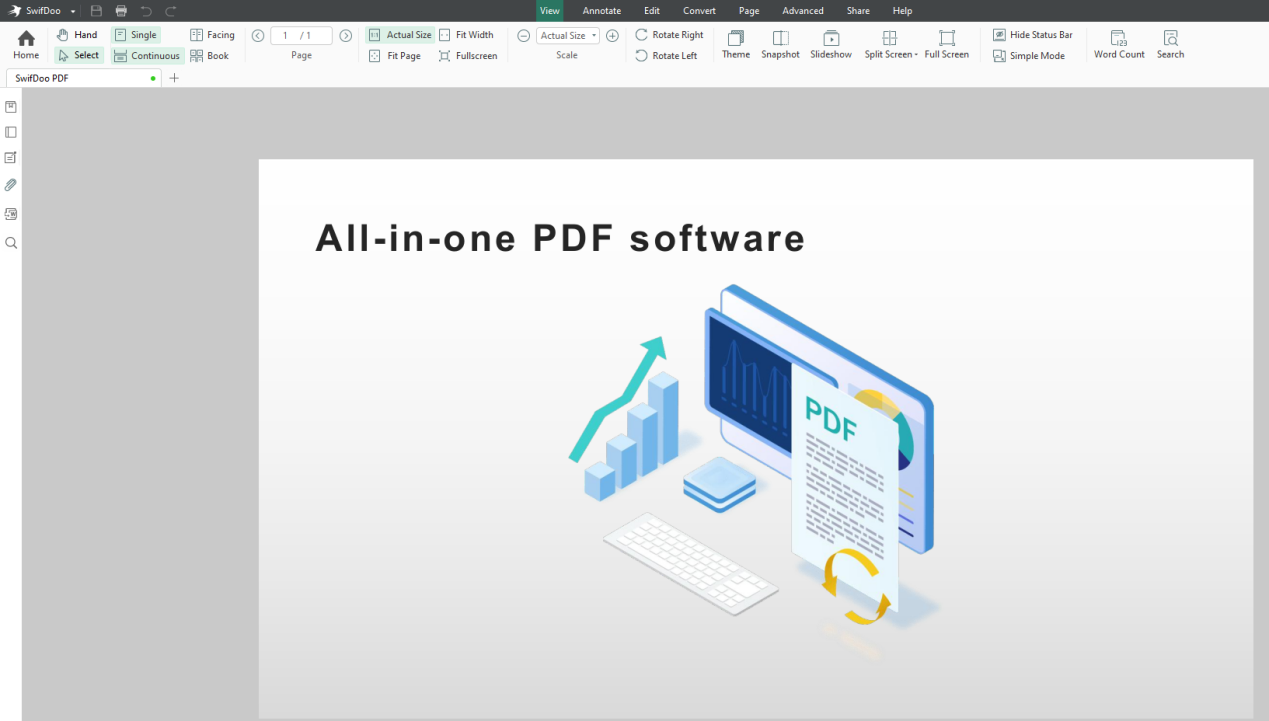
Task: Open the Search tool in the ribbon
Action: click(x=1170, y=44)
